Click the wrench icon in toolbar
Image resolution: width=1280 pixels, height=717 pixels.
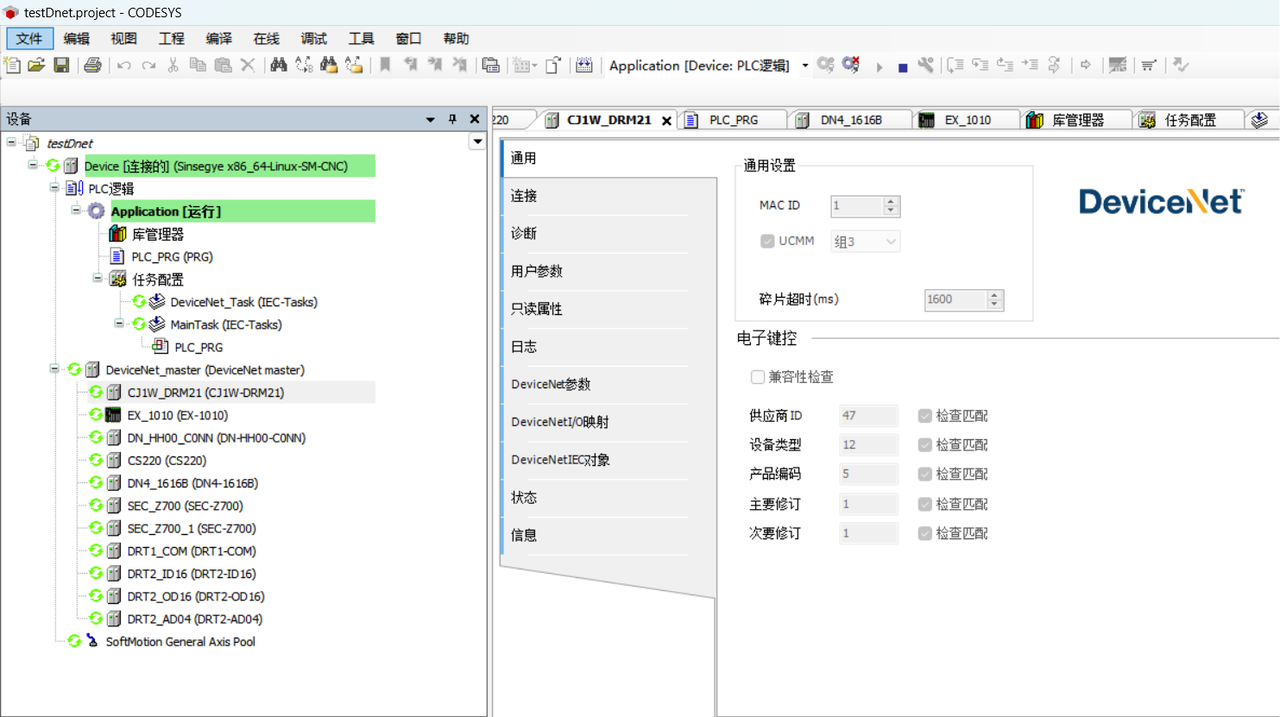[x=926, y=65]
